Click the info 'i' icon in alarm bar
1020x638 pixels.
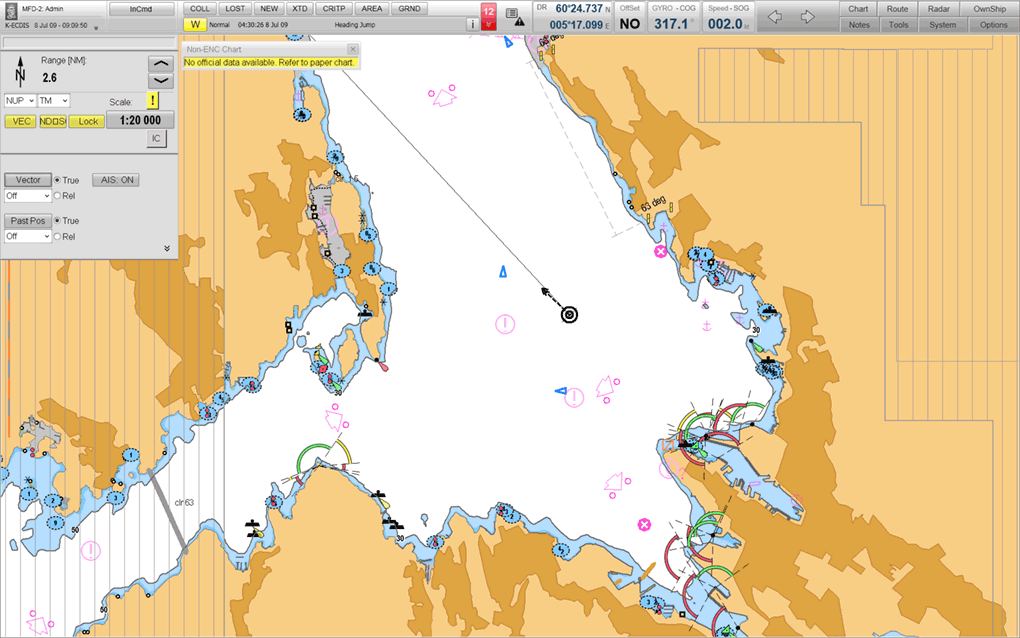(472, 24)
